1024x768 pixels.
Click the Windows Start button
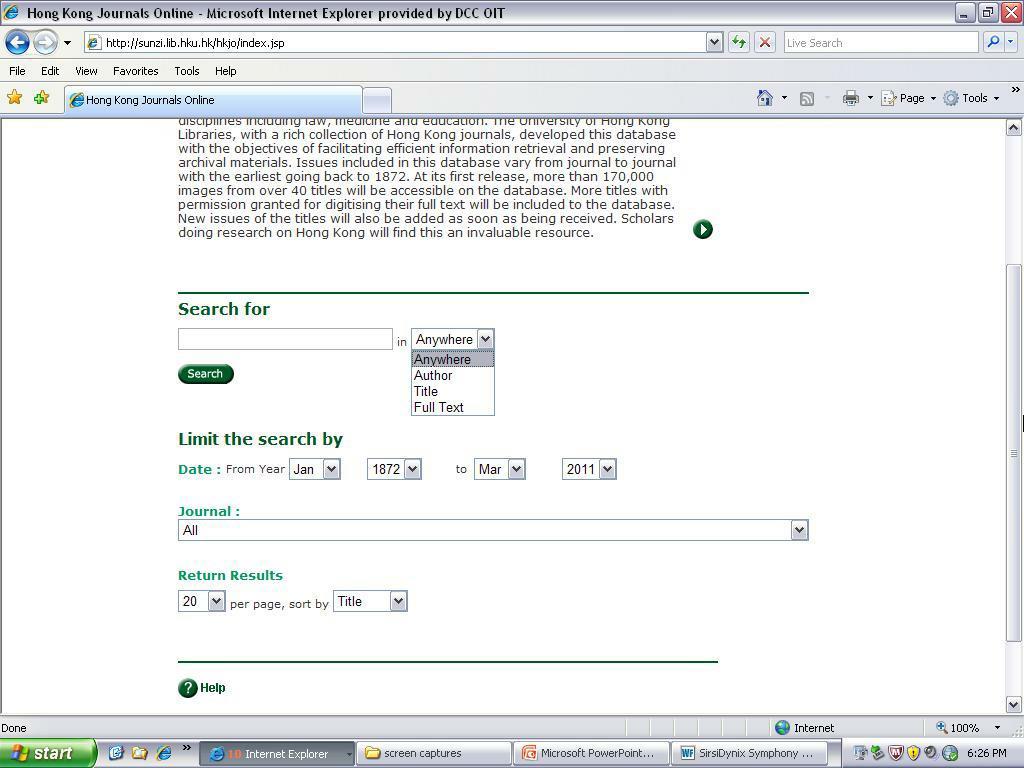(48, 753)
